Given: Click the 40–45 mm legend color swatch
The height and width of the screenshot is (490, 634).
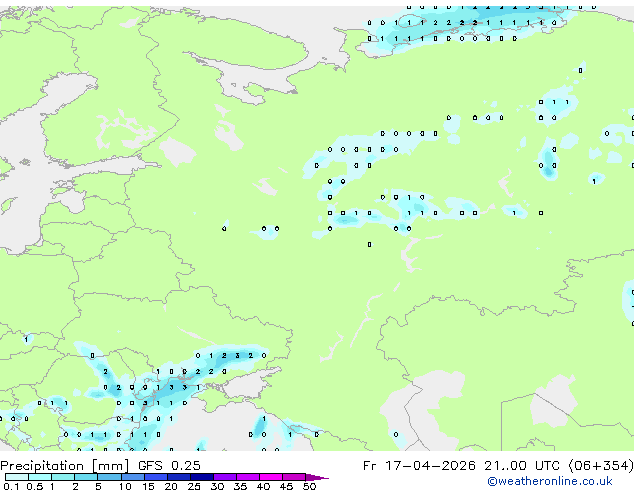Looking at the screenshot, I should [x=271, y=477].
